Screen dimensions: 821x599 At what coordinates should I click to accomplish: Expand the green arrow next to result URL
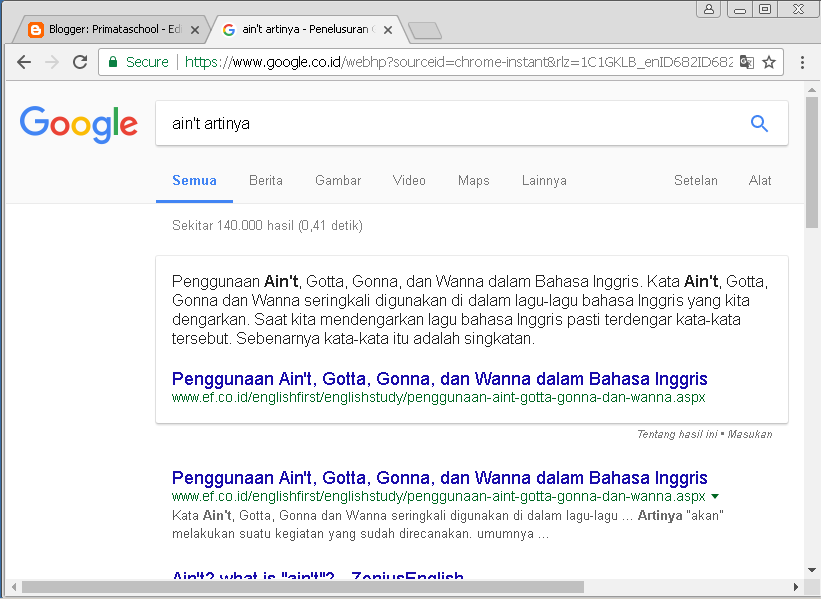tap(715, 496)
